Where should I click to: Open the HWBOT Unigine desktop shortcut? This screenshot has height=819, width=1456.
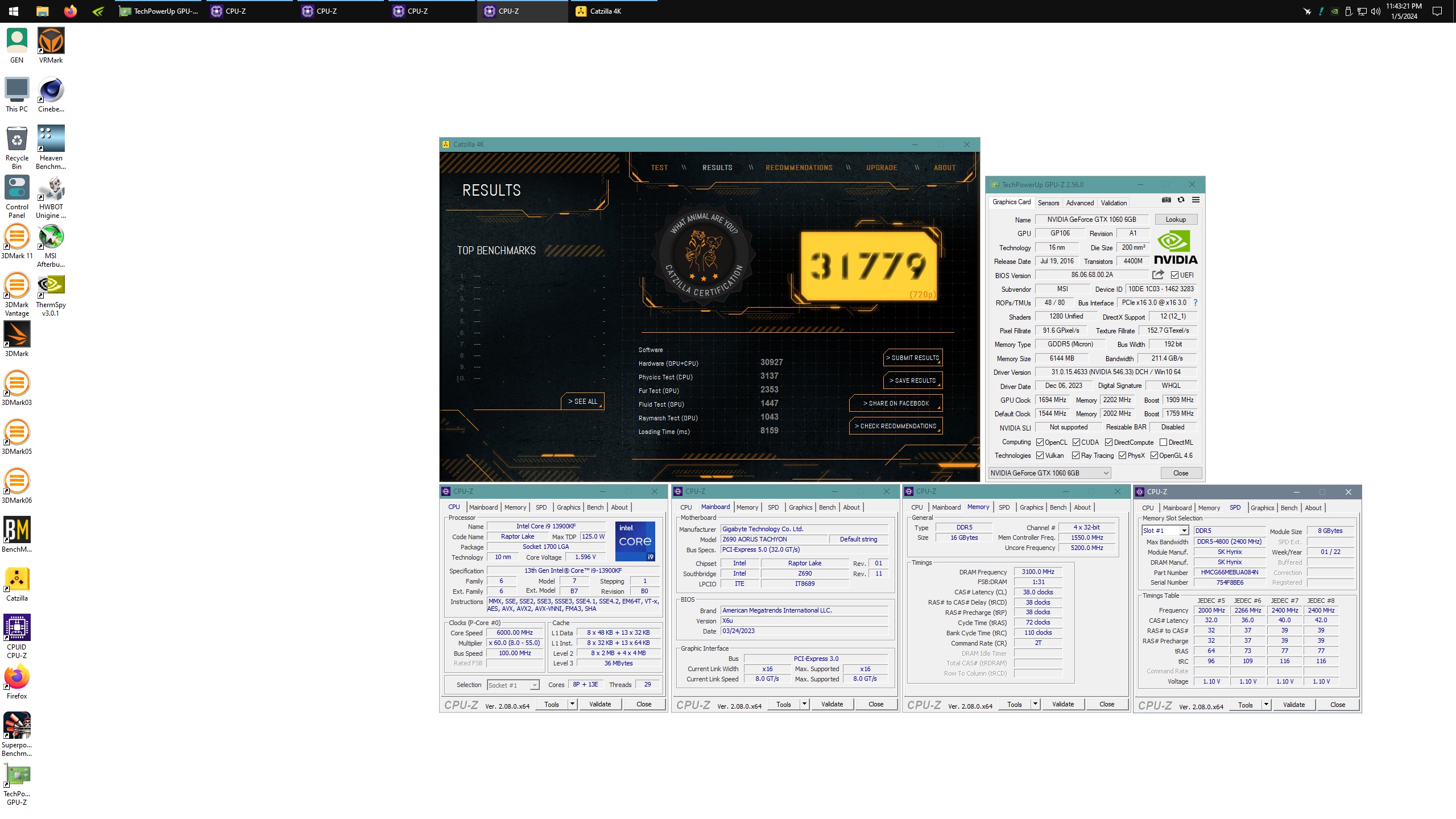pos(51,196)
